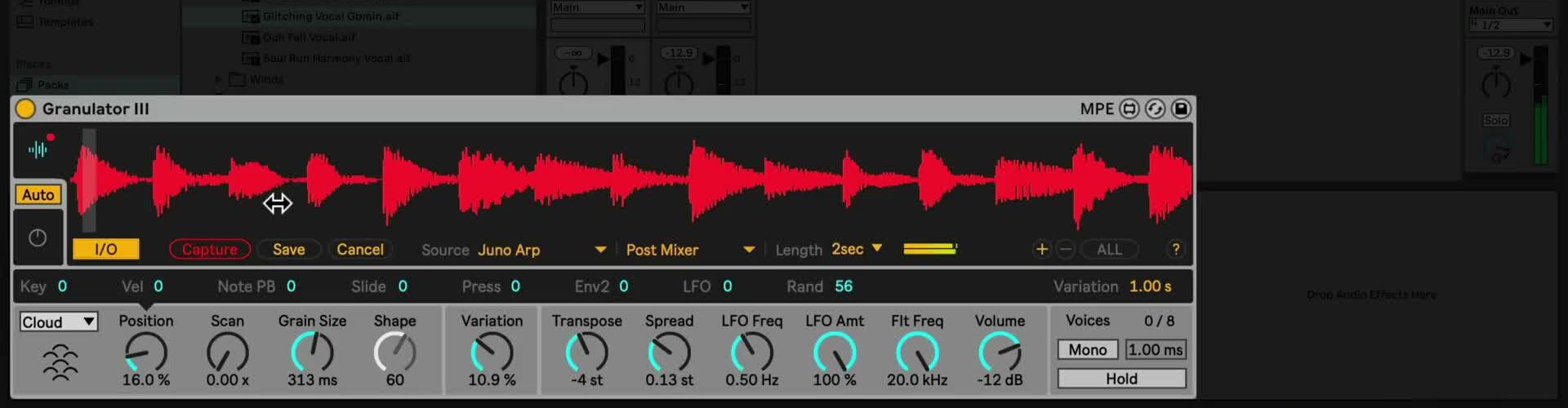The height and width of the screenshot is (408, 1568).
Task: Click the Flt Freq knob
Action: click(917, 353)
